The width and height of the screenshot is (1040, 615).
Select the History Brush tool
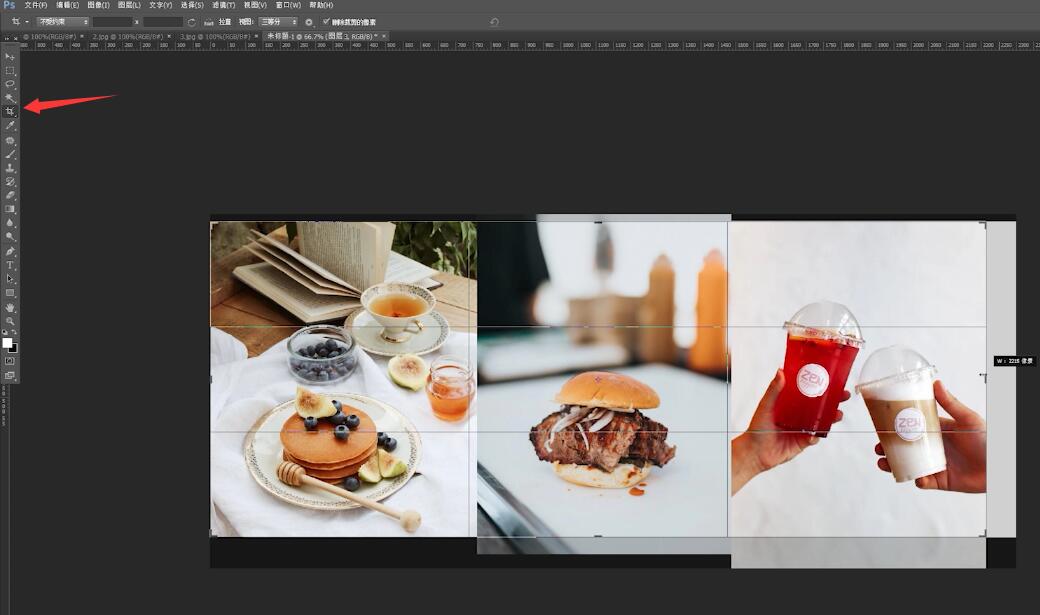(10, 182)
